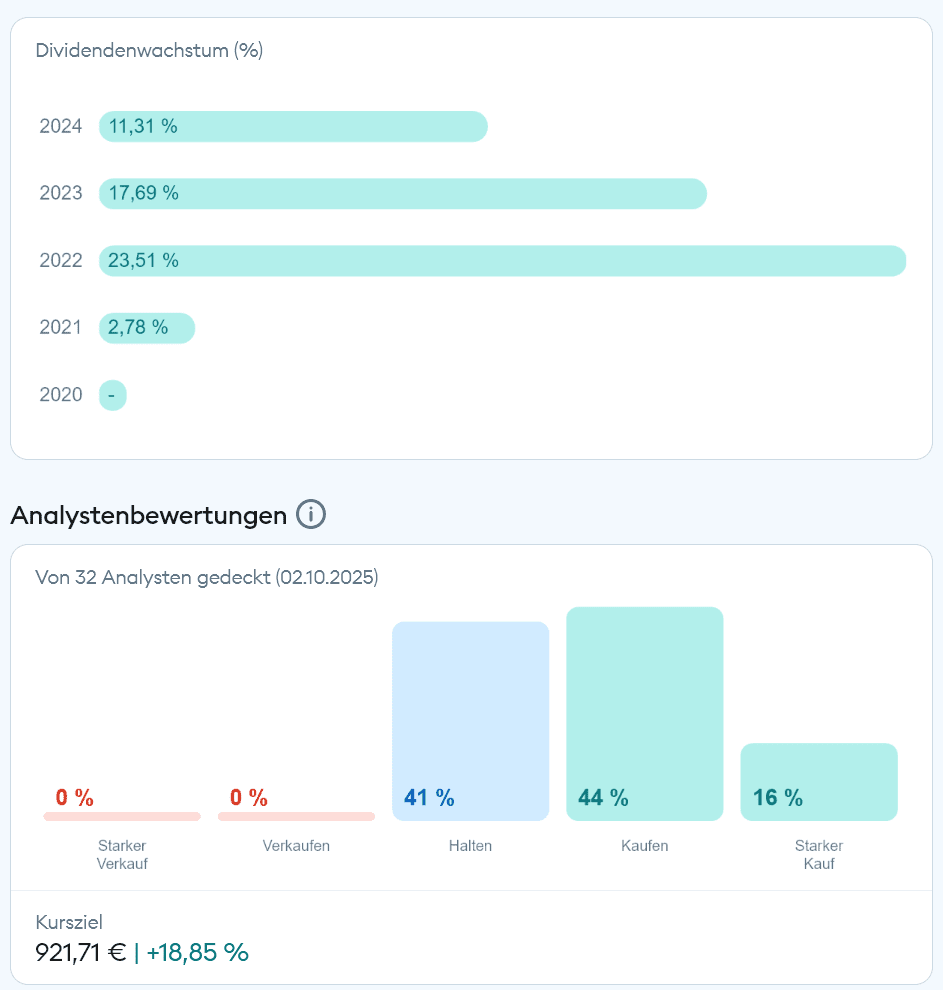Viewport: 943px width, 990px height.
Task: Click the 2024 dividend growth bar
Action: pyautogui.click(x=293, y=127)
